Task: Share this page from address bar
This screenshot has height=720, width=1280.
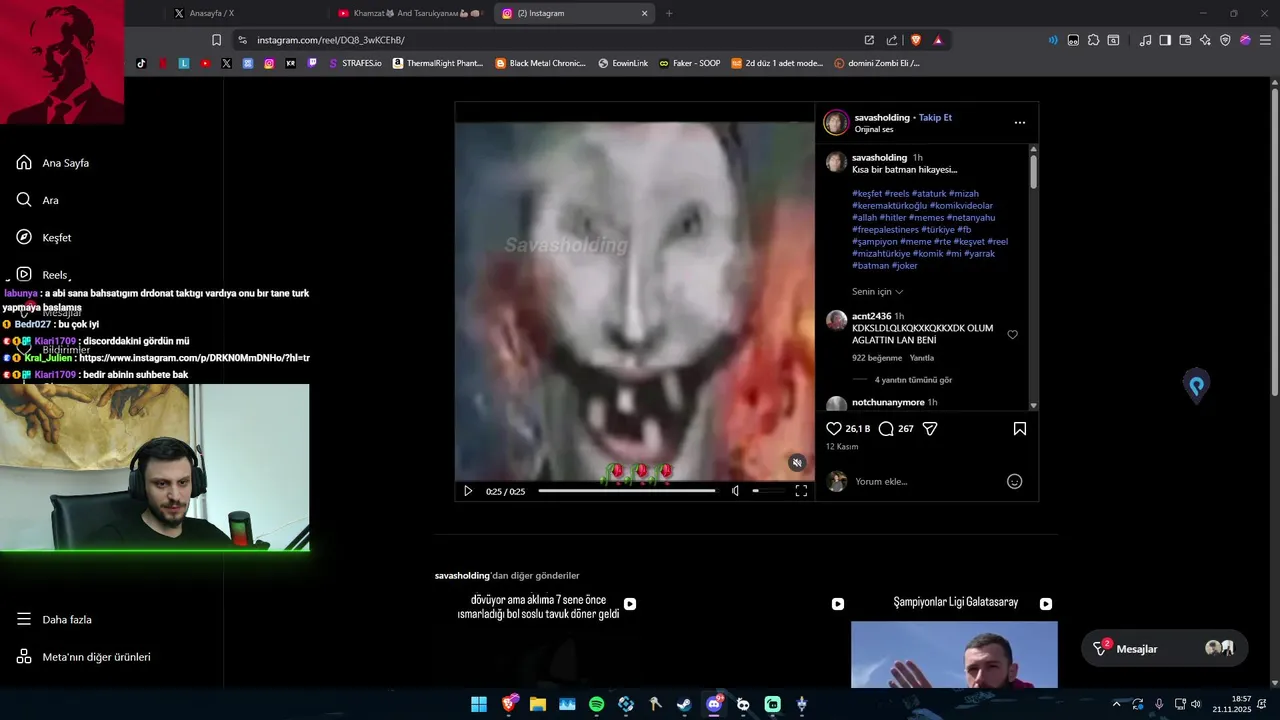Action: [x=892, y=40]
